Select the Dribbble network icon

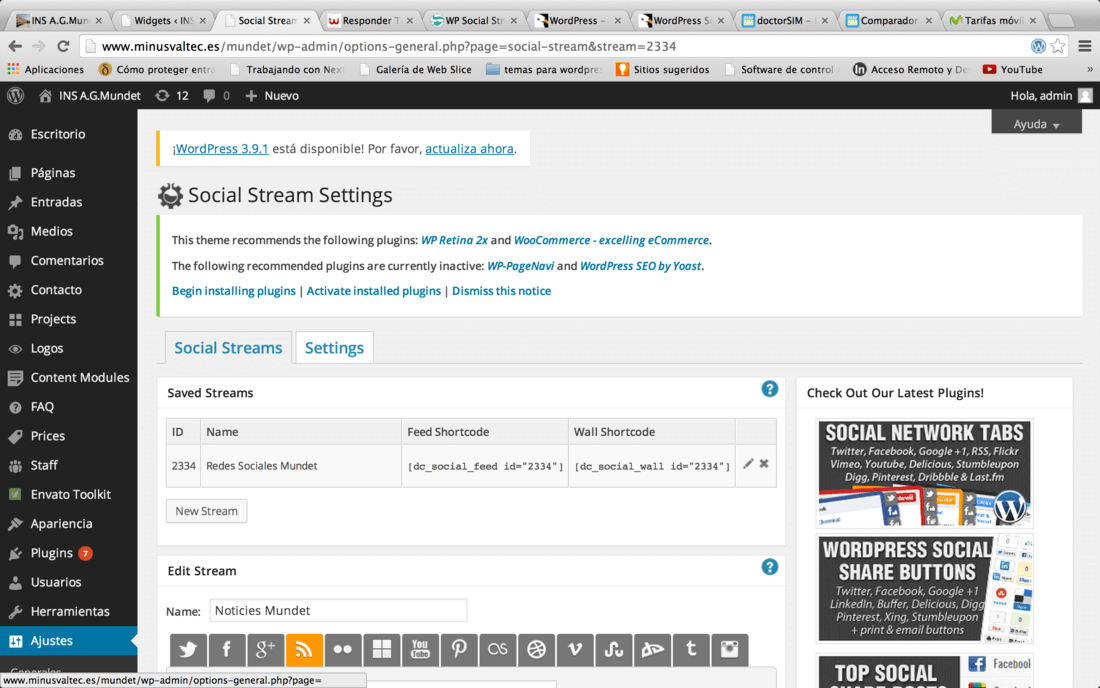(536, 649)
